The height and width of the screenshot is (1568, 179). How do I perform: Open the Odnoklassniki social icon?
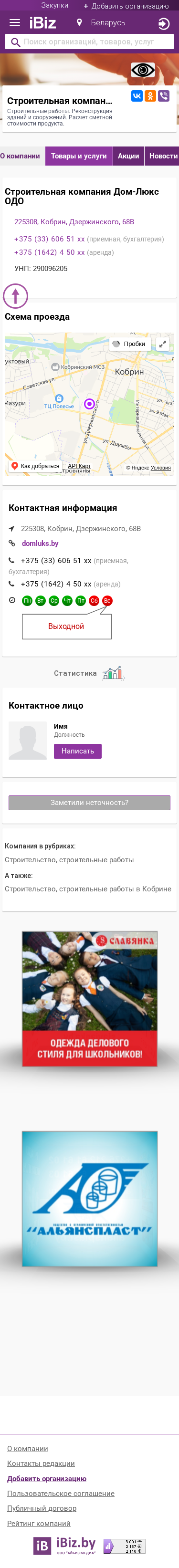click(150, 95)
